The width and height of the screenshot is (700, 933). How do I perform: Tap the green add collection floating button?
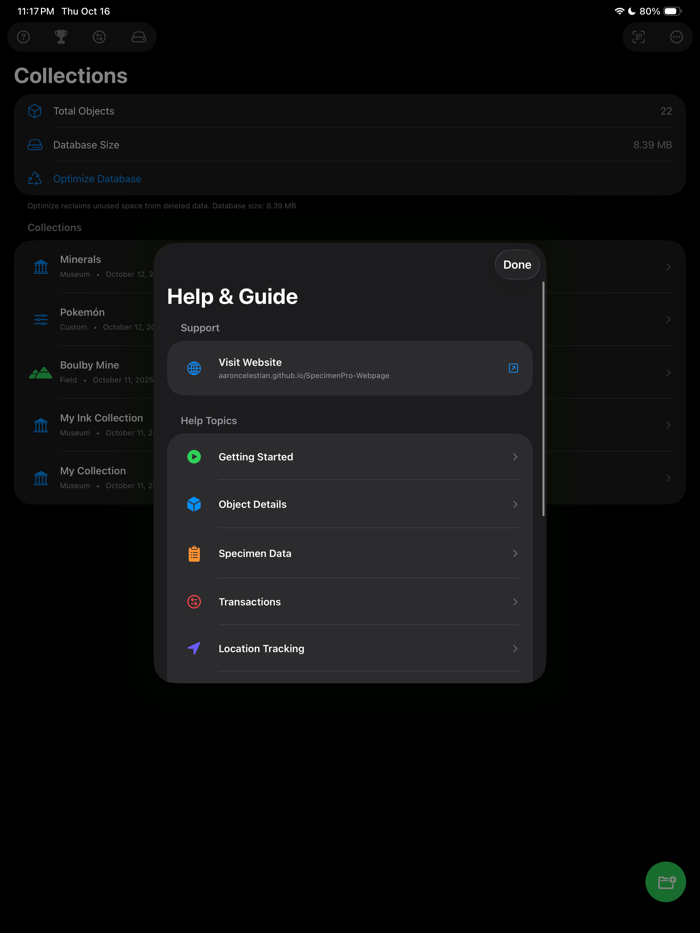pos(665,882)
